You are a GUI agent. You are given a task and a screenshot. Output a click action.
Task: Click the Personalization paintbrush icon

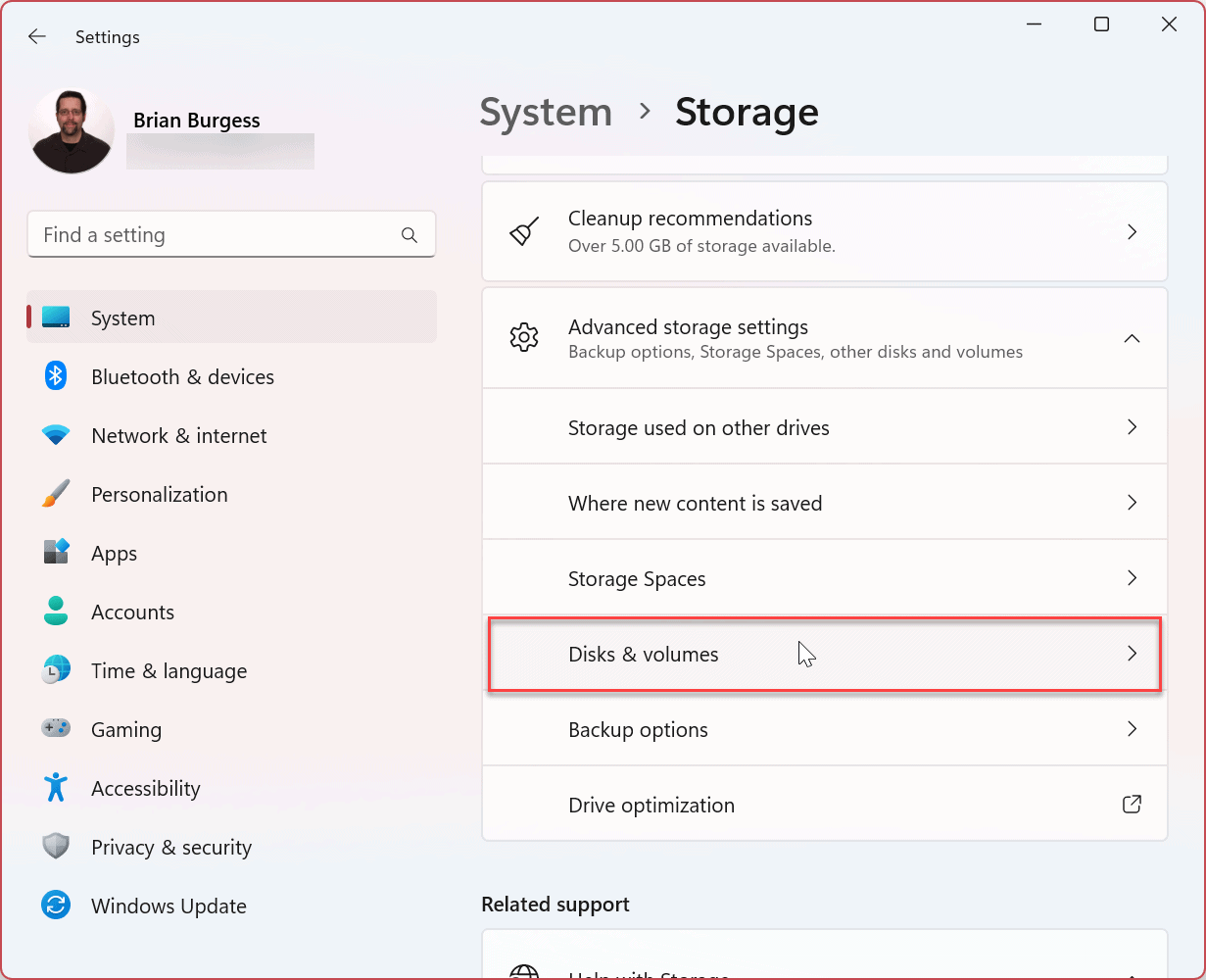pos(56,494)
